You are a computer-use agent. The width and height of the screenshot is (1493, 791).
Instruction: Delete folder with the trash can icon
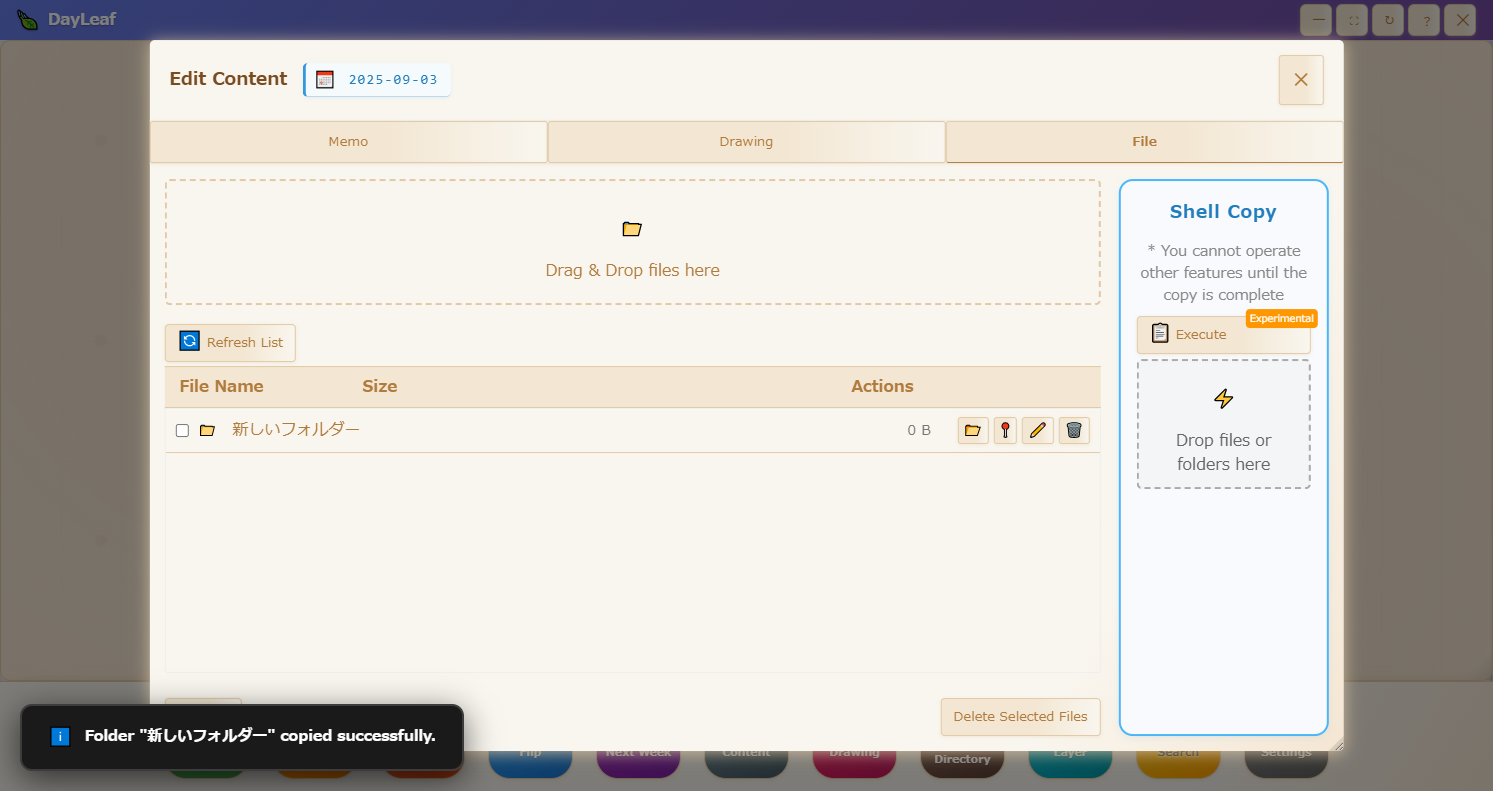click(1074, 430)
